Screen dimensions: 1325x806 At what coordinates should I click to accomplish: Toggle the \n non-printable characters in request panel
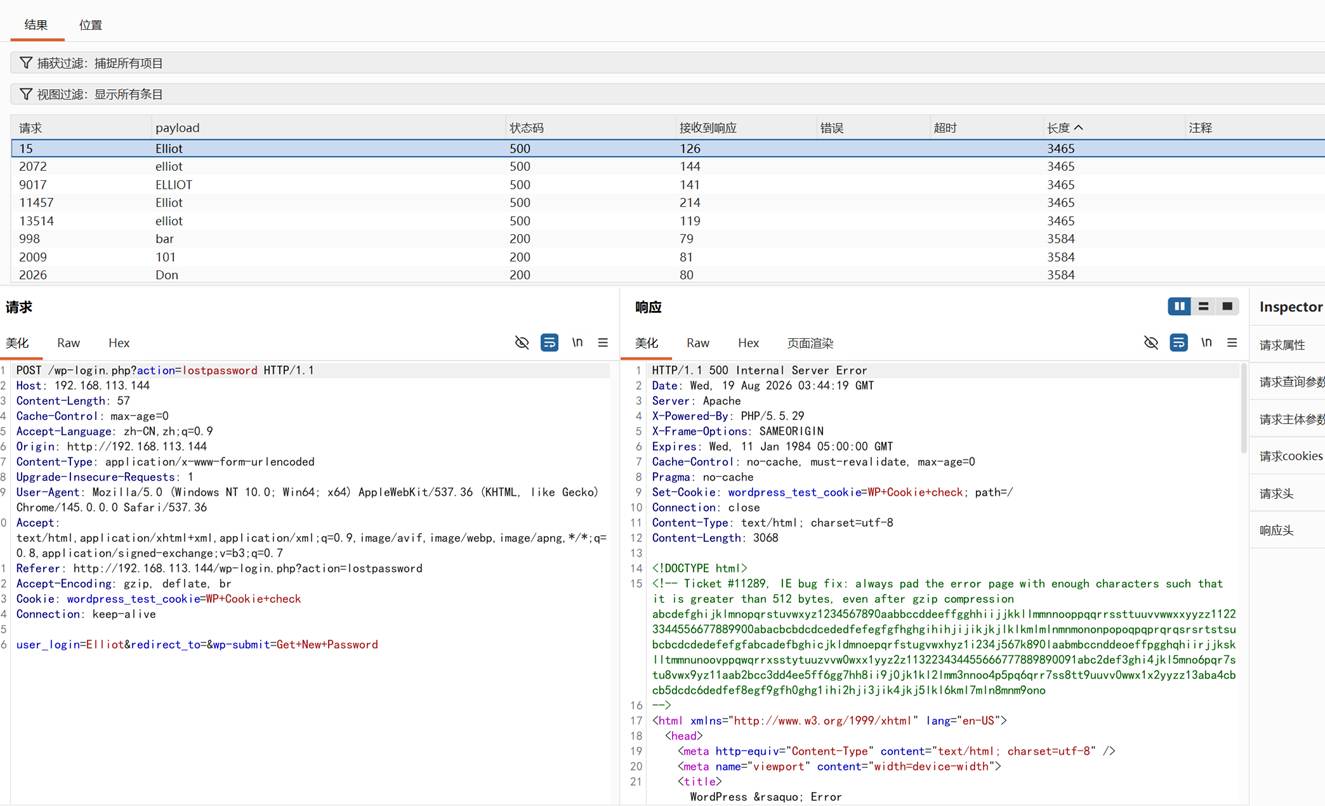pos(577,343)
